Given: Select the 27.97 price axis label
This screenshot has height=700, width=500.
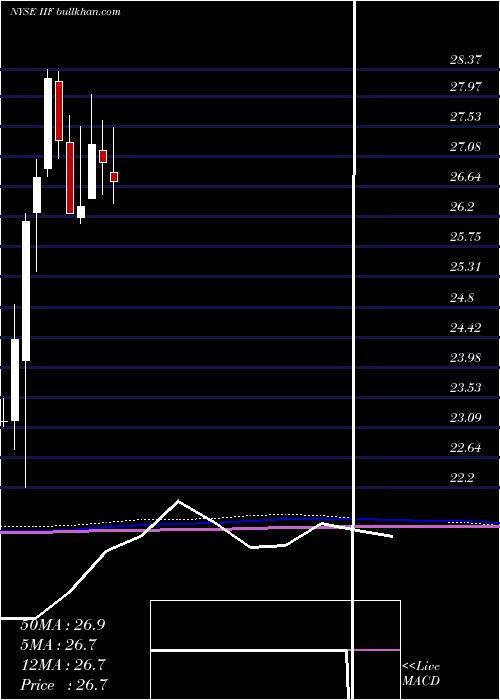Looking at the screenshot, I should pos(466,86).
